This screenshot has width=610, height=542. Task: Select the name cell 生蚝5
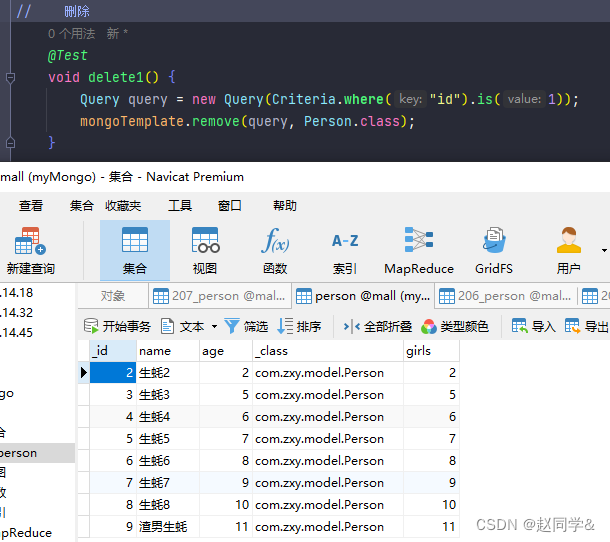[x=168, y=439]
